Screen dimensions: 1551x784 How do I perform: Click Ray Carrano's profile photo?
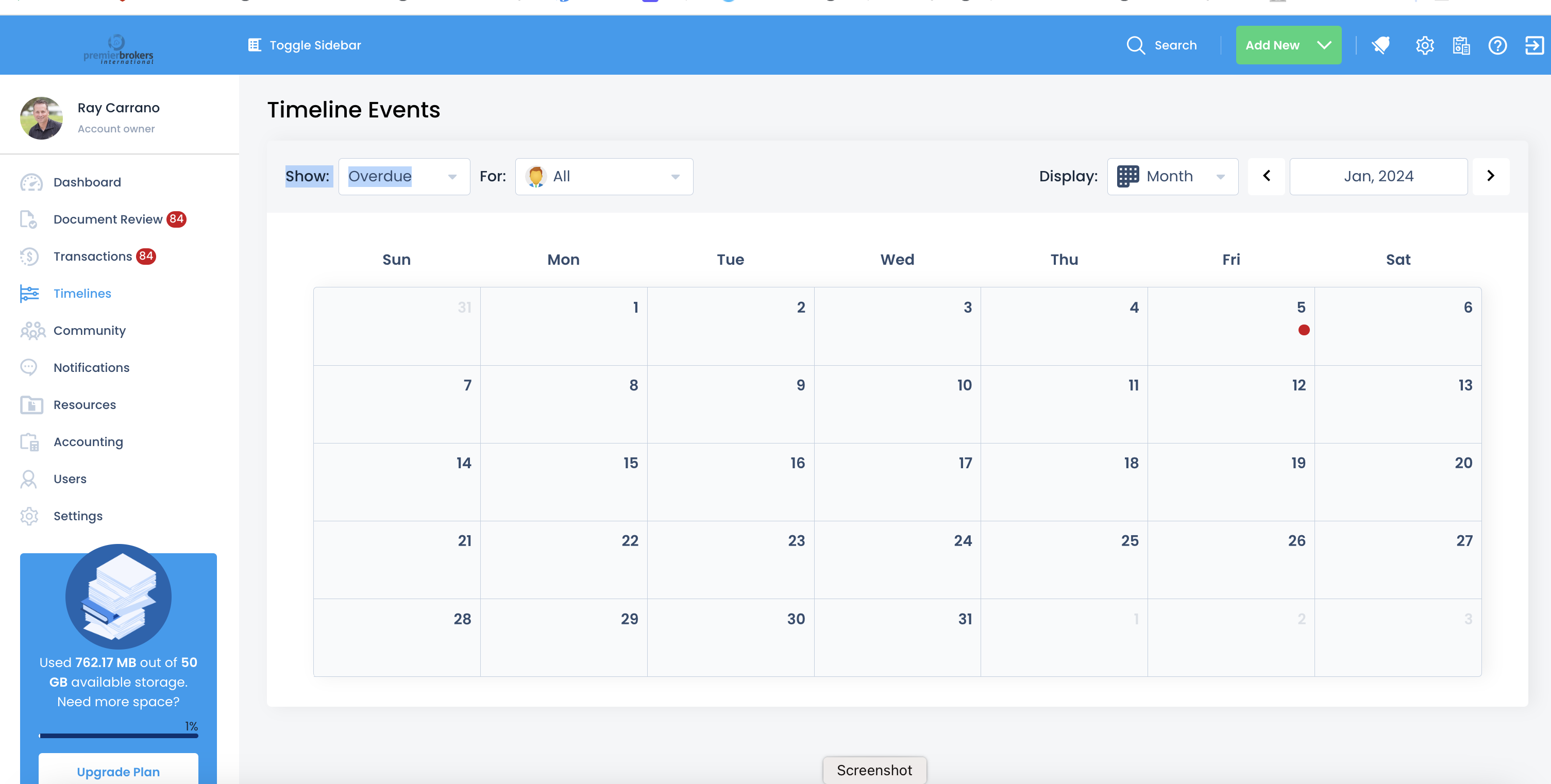(42, 118)
